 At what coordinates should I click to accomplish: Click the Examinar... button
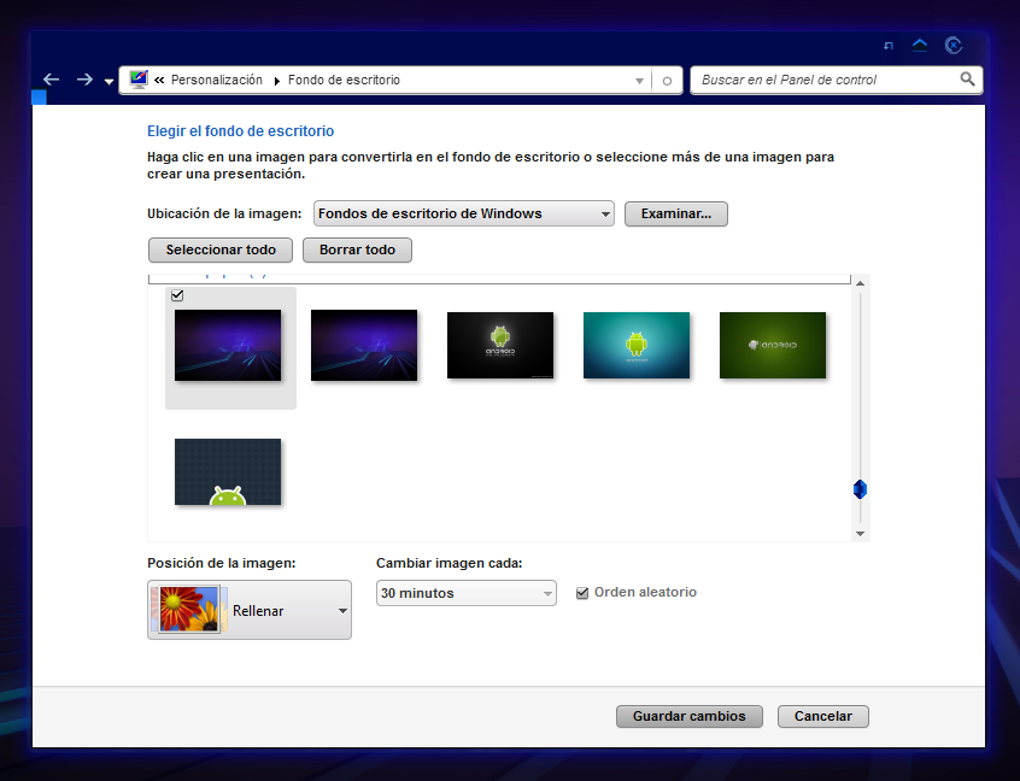[676, 213]
